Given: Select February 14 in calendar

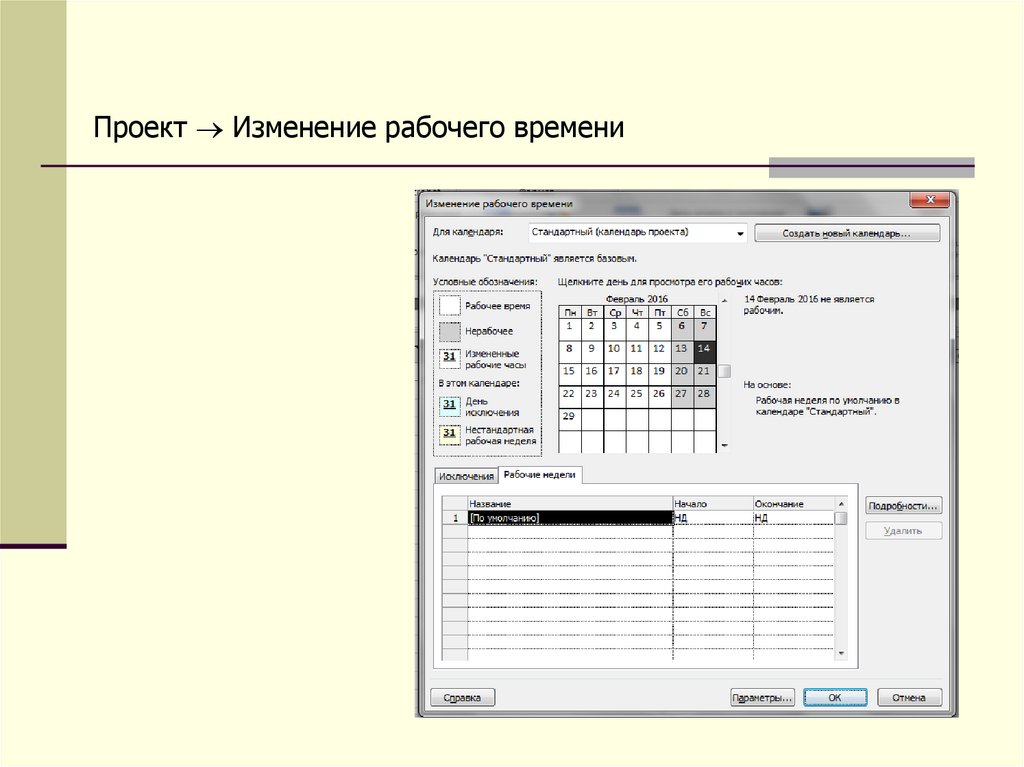Looking at the screenshot, I should coord(704,350).
